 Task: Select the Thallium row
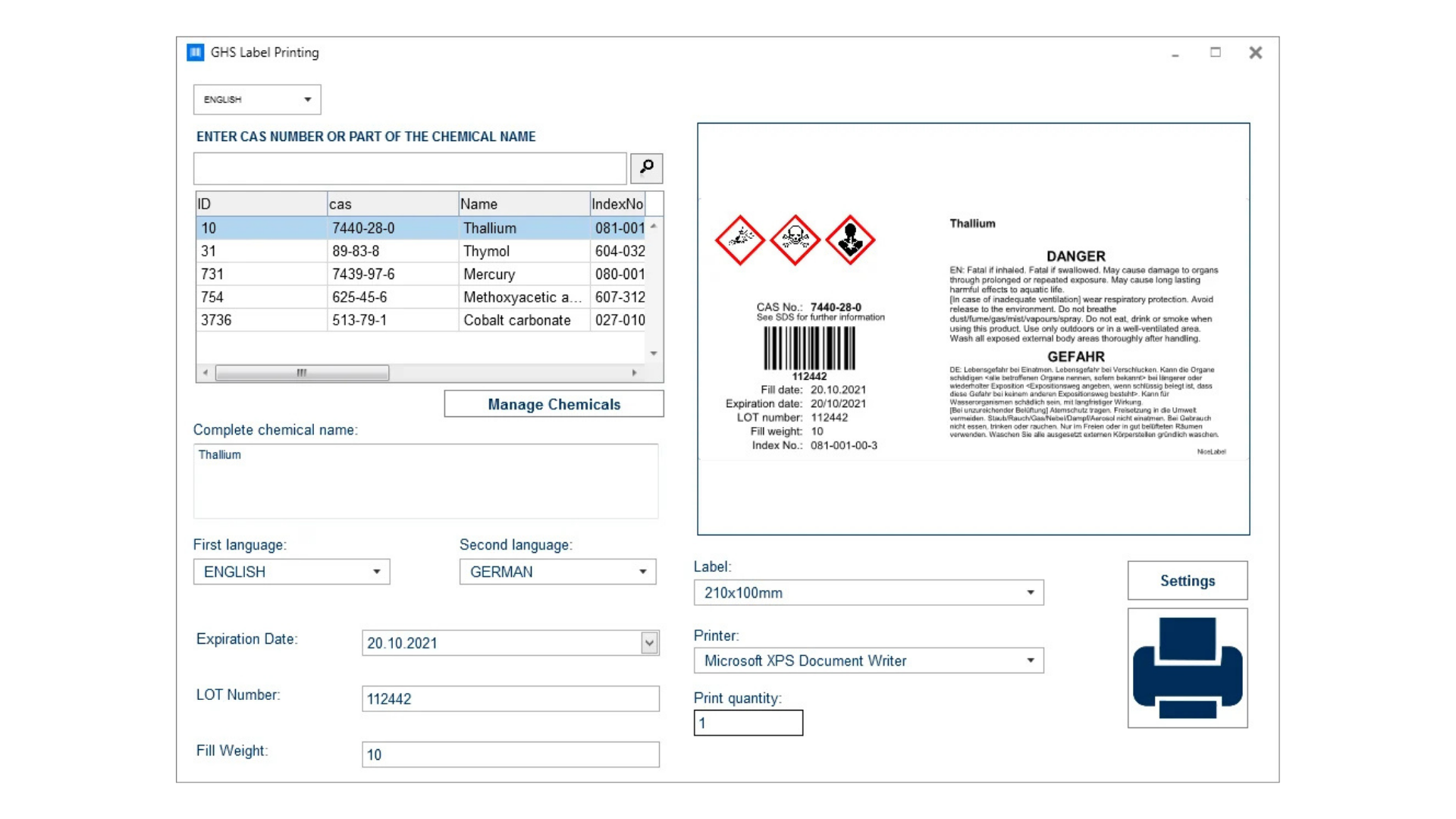(421, 228)
